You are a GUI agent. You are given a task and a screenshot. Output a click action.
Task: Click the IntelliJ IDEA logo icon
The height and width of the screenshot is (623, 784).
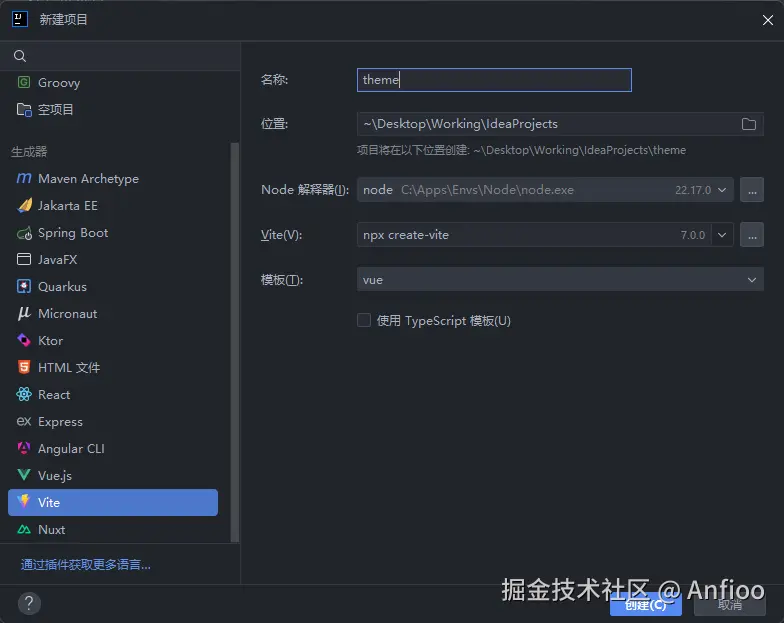click(20, 20)
